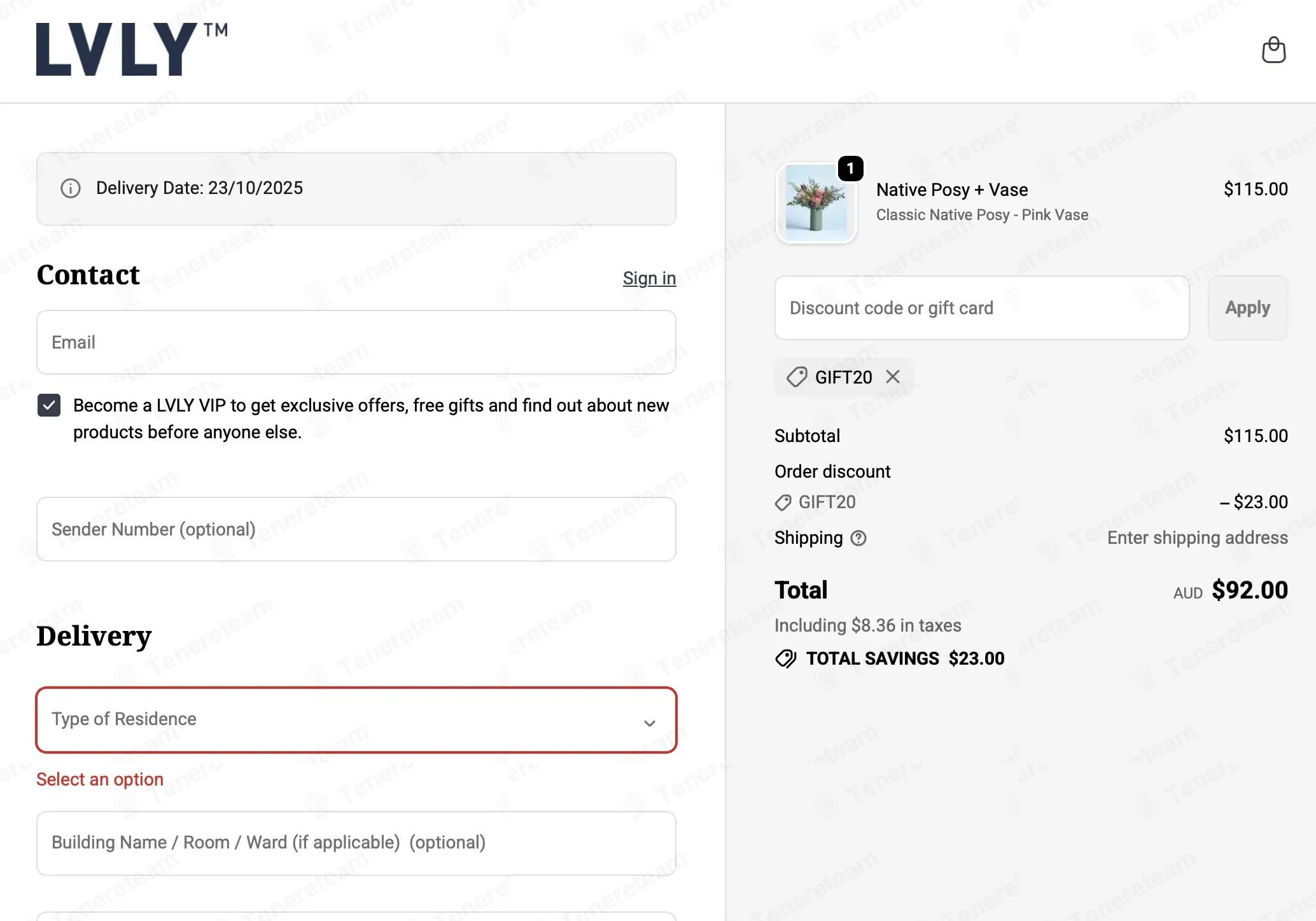This screenshot has height=921, width=1316.
Task: Click the Building Name / Room / Ward field
Action: [x=356, y=843]
